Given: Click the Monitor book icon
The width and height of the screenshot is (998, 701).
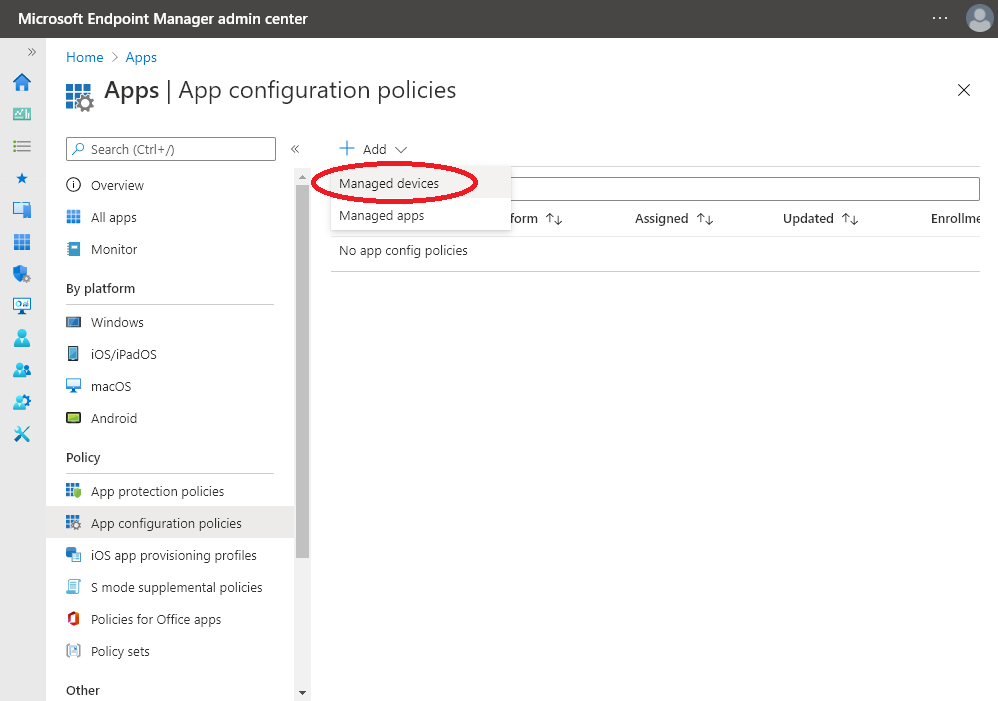Looking at the screenshot, I should (x=74, y=249).
